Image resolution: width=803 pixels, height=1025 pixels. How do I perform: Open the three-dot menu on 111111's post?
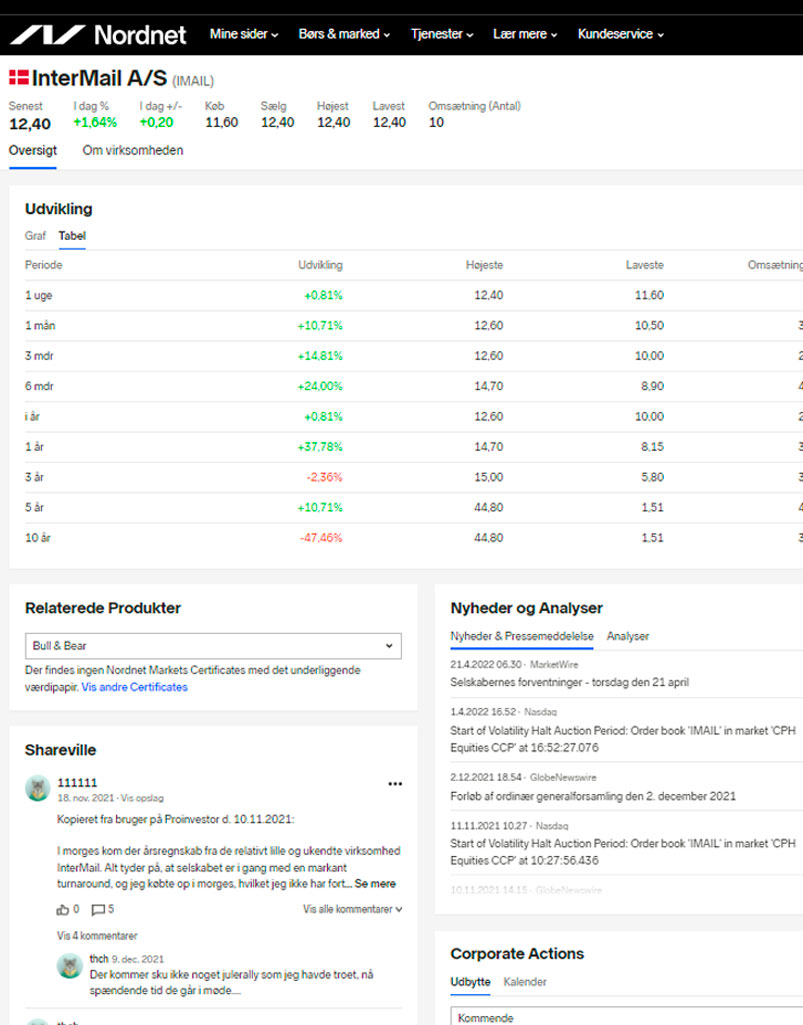[395, 784]
